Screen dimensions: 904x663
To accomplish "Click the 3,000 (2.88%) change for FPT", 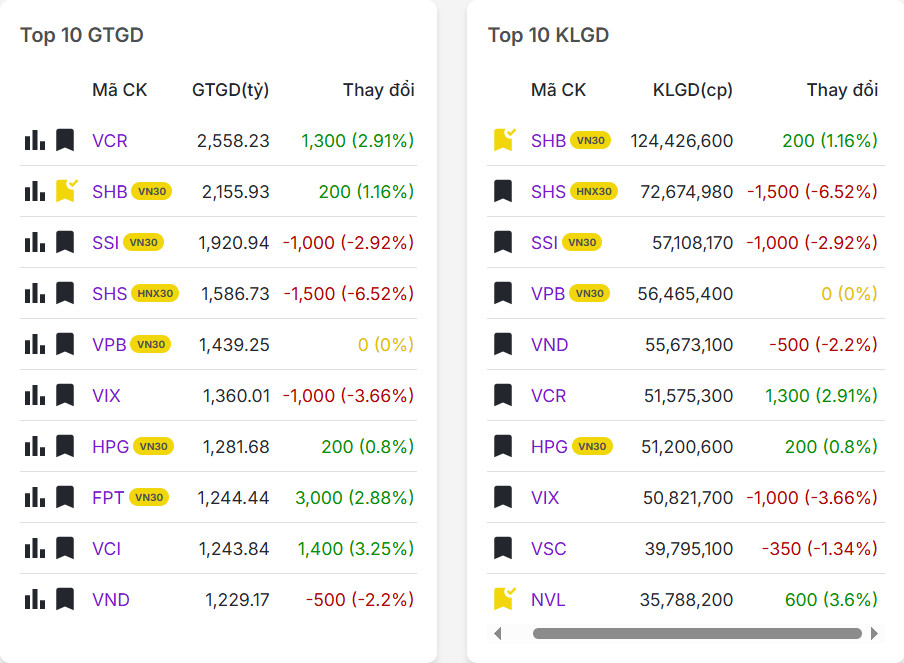I will click(x=355, y=498).
